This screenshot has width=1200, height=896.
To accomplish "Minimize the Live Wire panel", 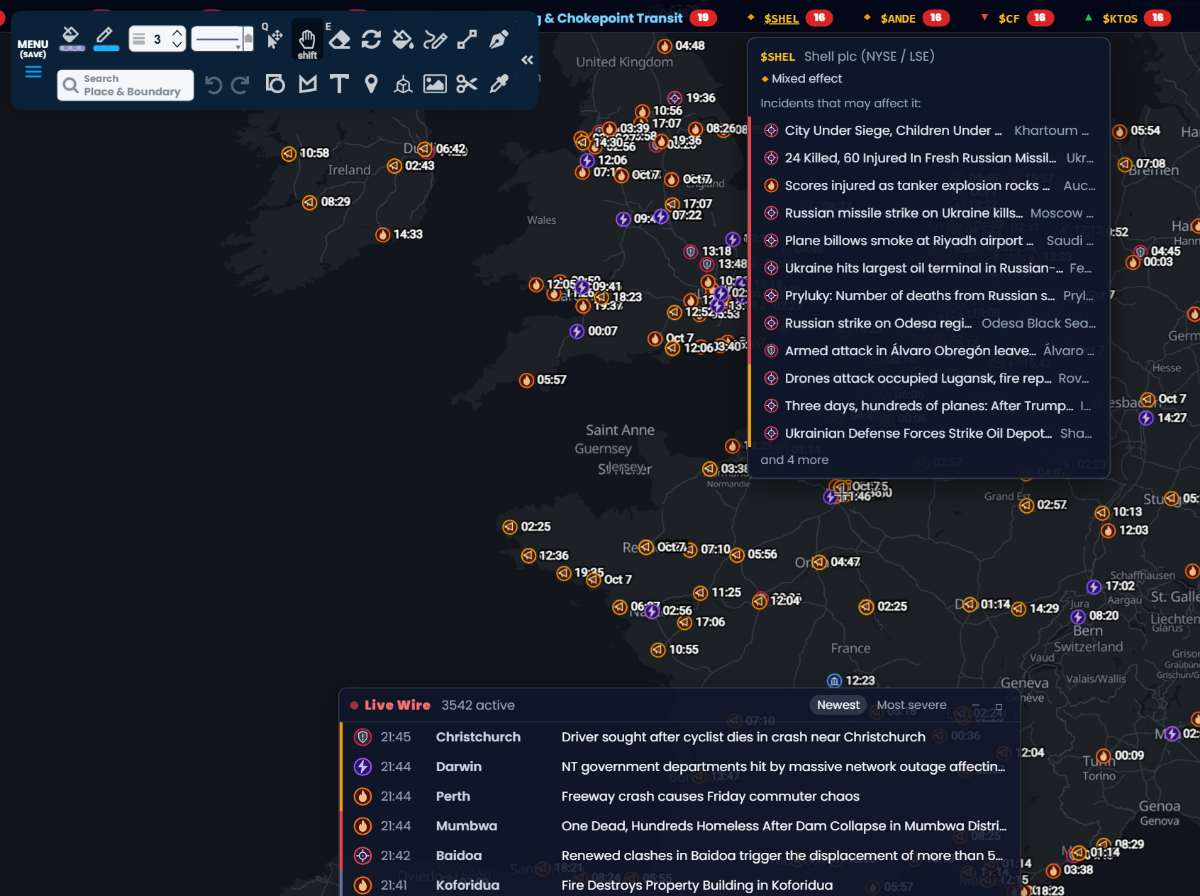I will (x=976, y=705).
